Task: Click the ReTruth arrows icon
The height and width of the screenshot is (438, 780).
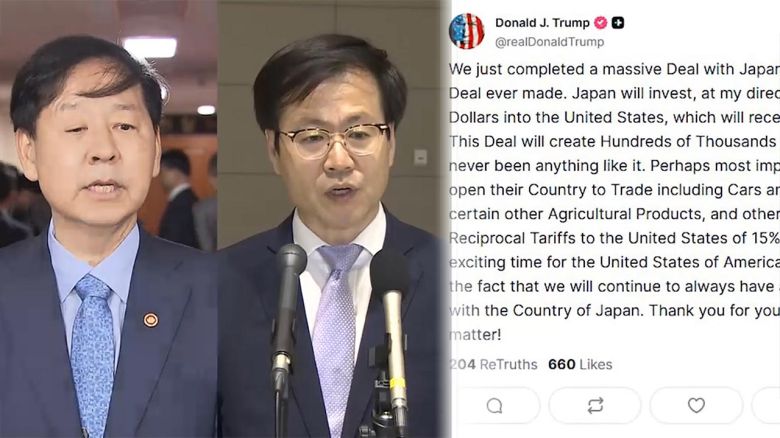Action: pos(595,406)
